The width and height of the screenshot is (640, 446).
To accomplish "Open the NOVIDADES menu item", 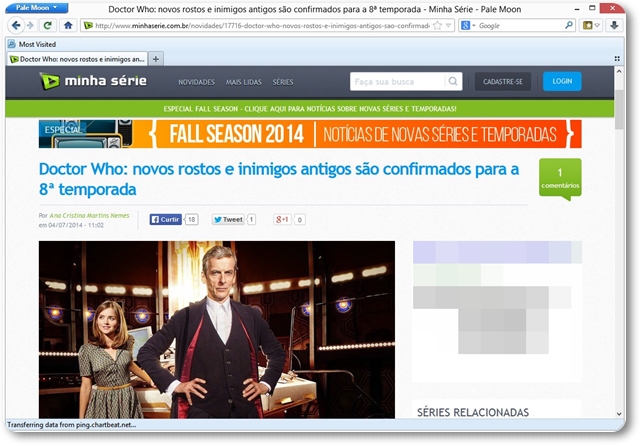I will [x=196, y=82].
